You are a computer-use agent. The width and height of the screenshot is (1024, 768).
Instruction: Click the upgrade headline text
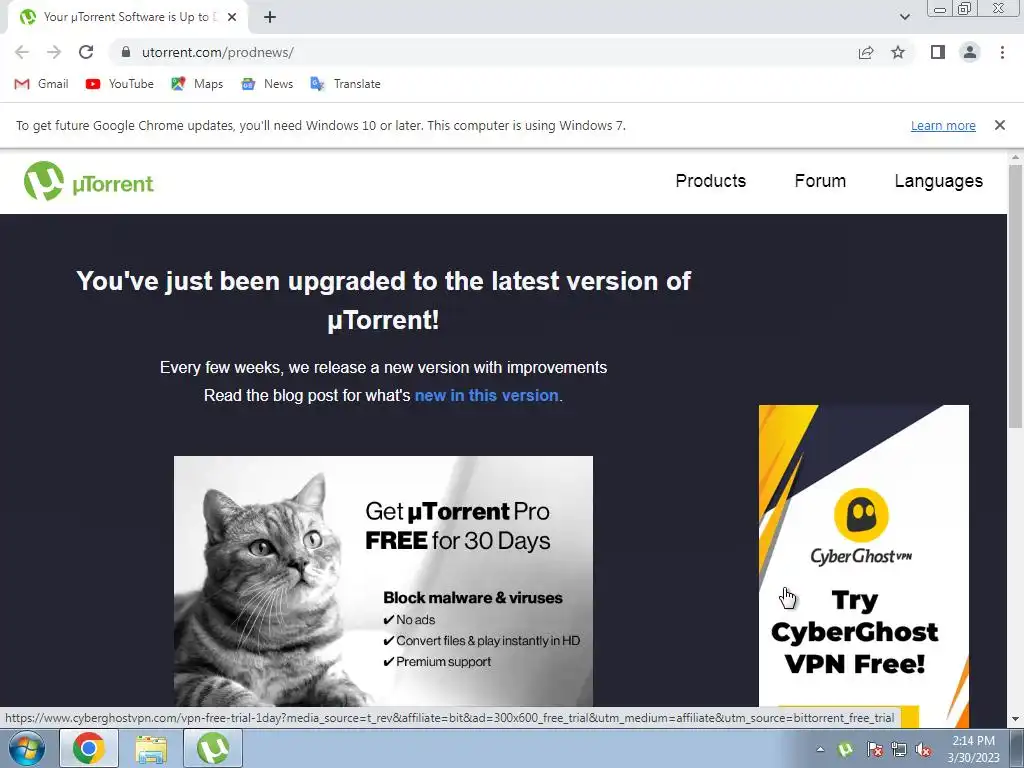click(383, 300)
